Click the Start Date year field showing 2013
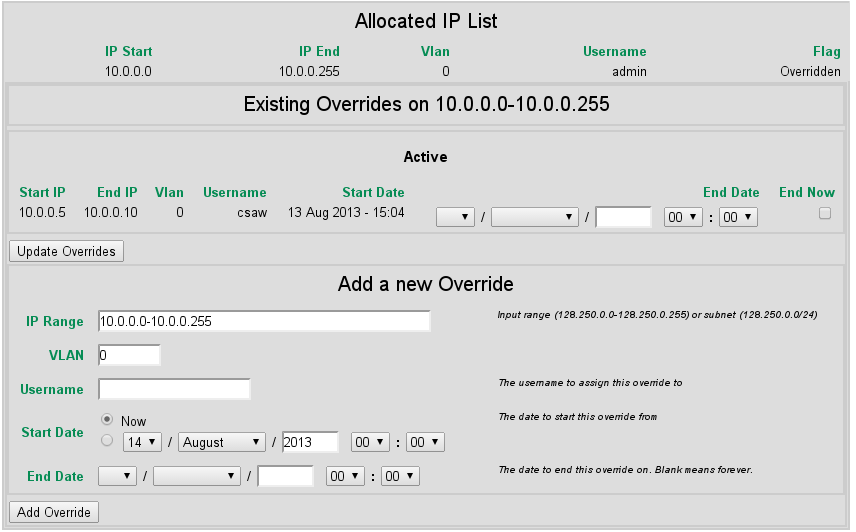Viewport: 856px width, 532px height. [x=310, y=442]
